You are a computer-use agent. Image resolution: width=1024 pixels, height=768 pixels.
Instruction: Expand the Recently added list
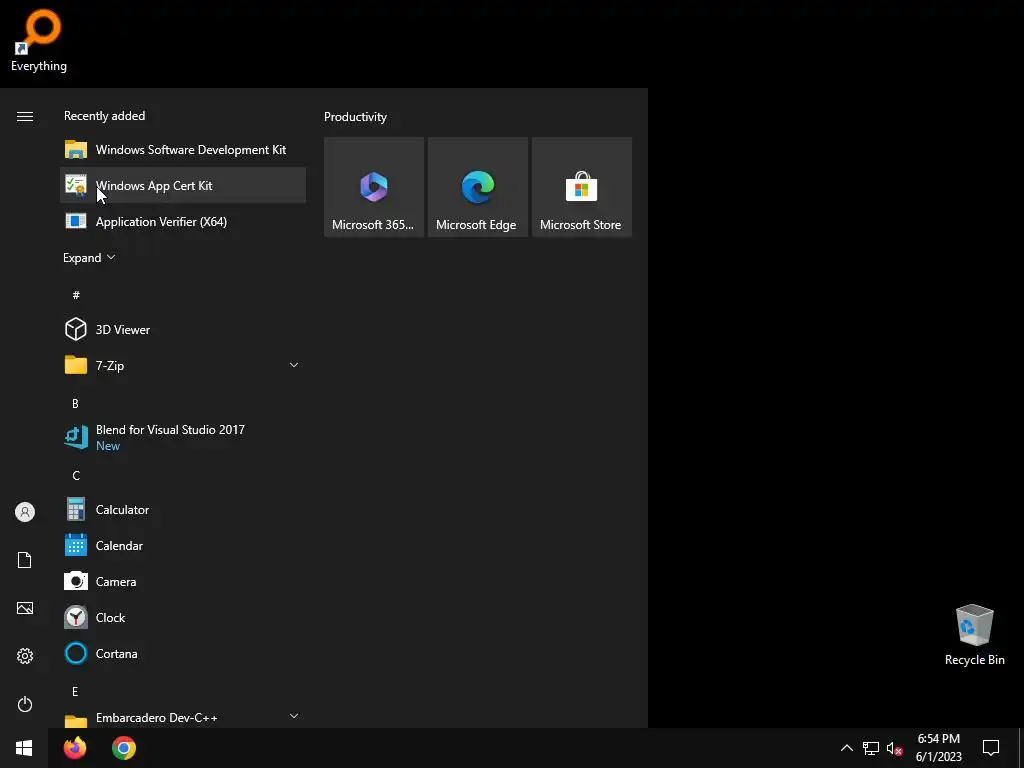(89, 257)
